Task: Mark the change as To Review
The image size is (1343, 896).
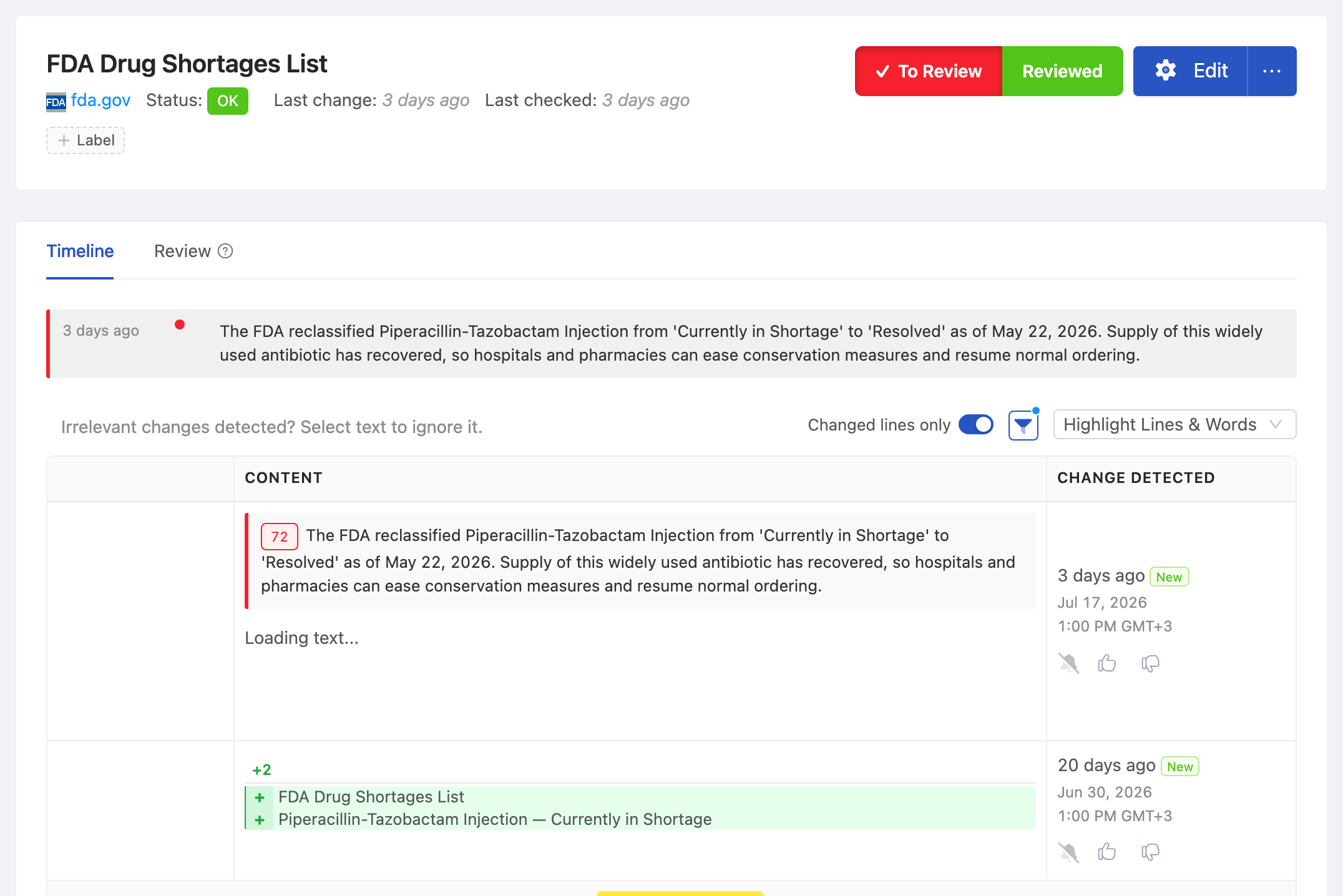Action: click(x=929, y=71)
